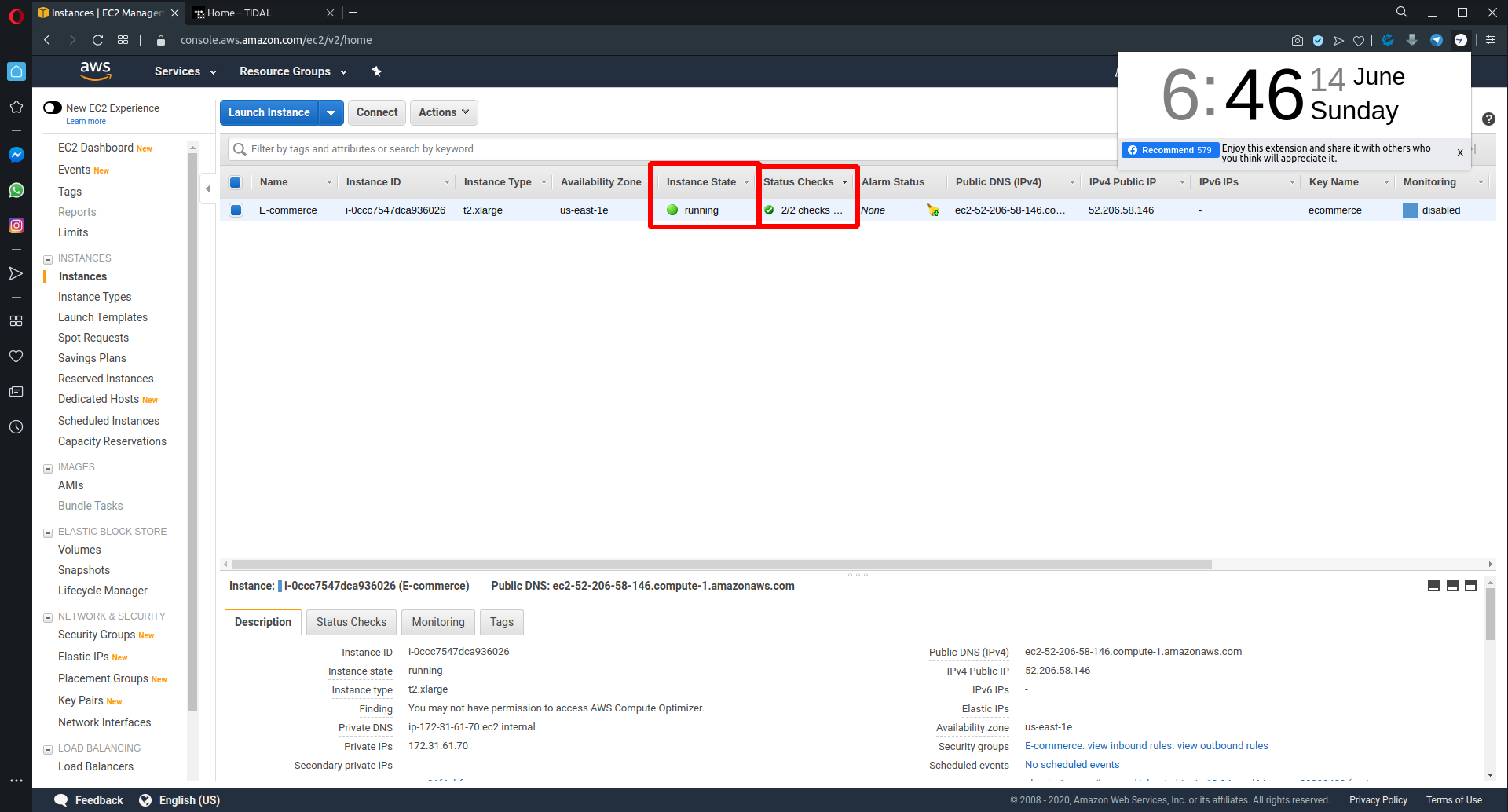
Task: Open new browser tab with plus
Action: point(353,13)
